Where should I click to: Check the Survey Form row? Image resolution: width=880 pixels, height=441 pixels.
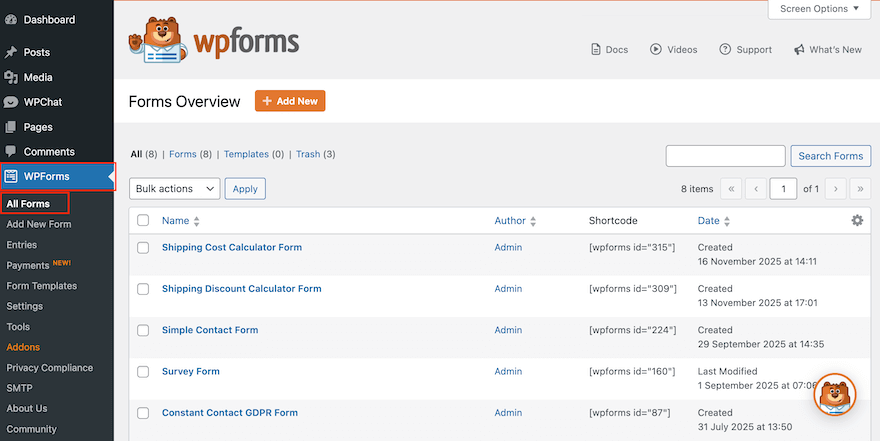pyautogui.click(x=143, y=371)
